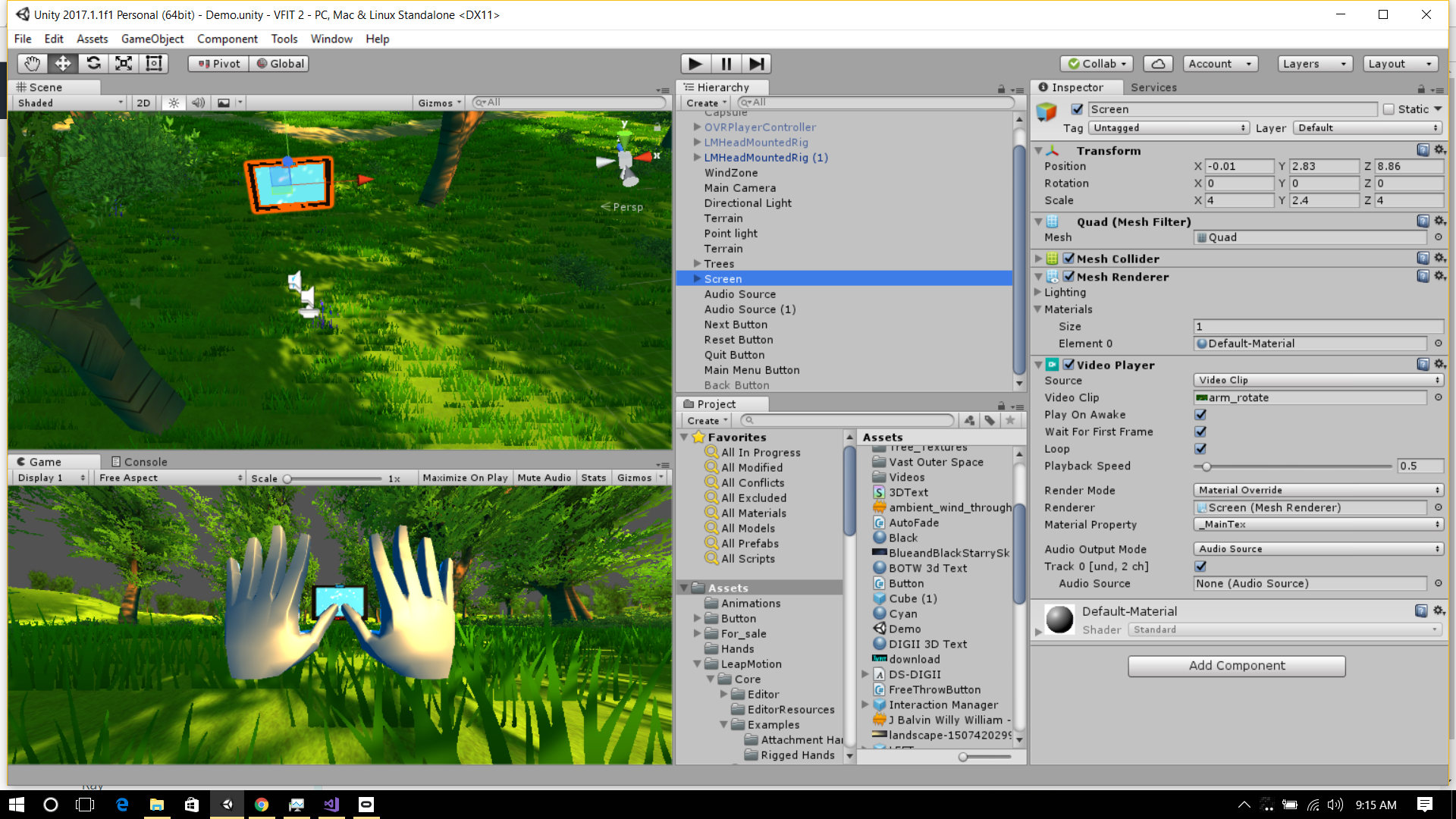Viewport: 1456px width, 819px height.
Task: Toggle scene lighting sun icon
Action: pos(174,103)
